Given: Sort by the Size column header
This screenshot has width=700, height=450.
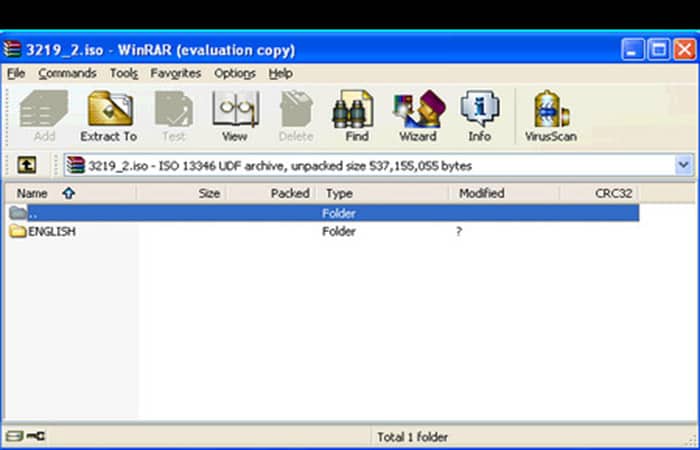Looking at the screenshot, I should tap(182, 193).
